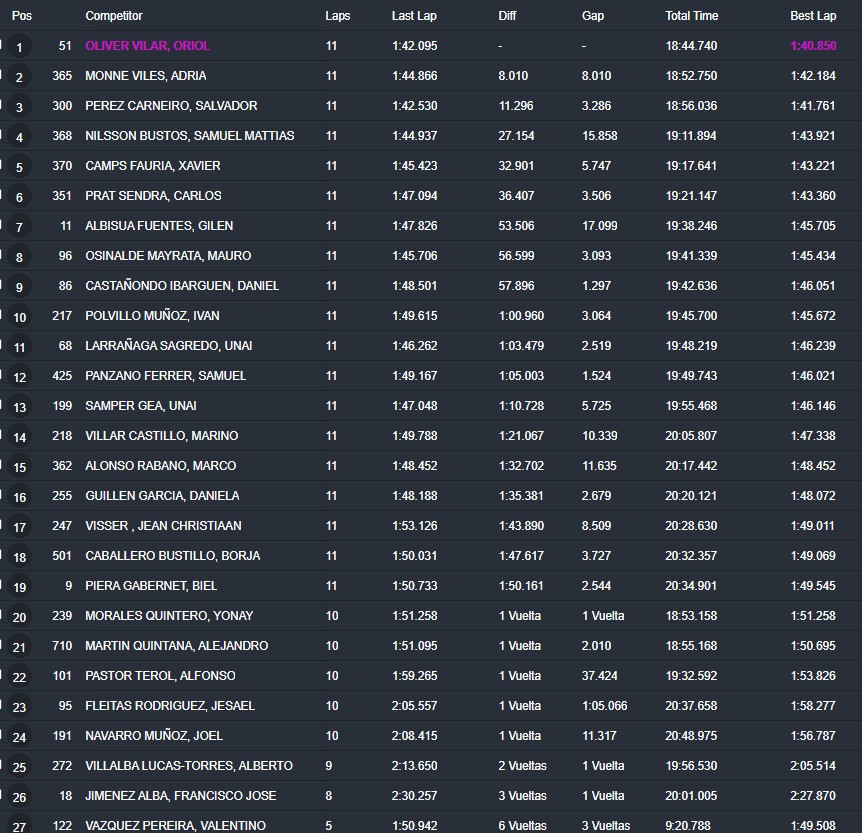The image size is (862, 833).
Task: Select competitor OLIVER VILAR, ORIOL
Action: tap(147, 46)
